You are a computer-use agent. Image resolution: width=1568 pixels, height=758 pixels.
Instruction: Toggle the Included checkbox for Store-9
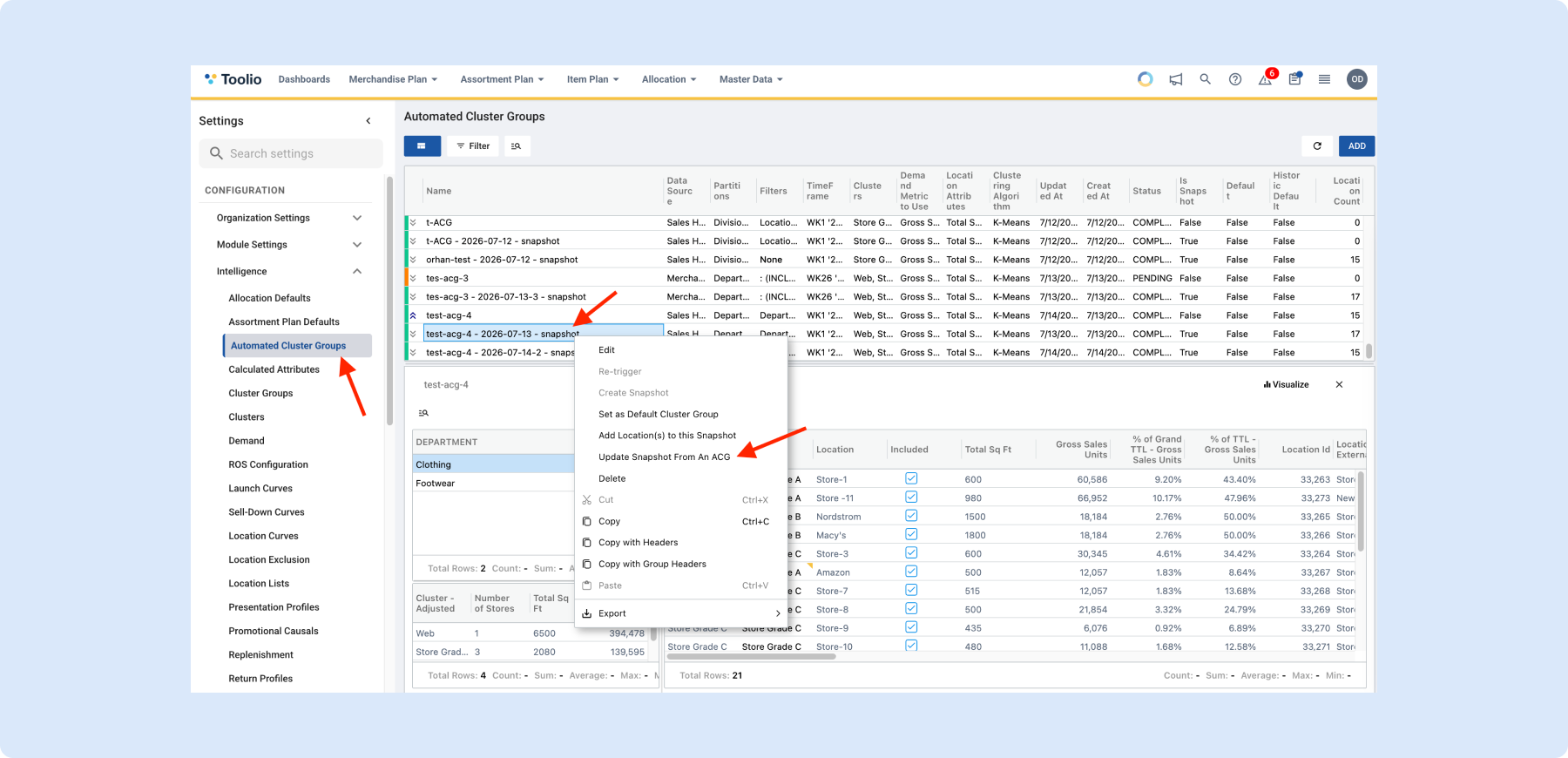pyautogui.click(x=911, y=627)
